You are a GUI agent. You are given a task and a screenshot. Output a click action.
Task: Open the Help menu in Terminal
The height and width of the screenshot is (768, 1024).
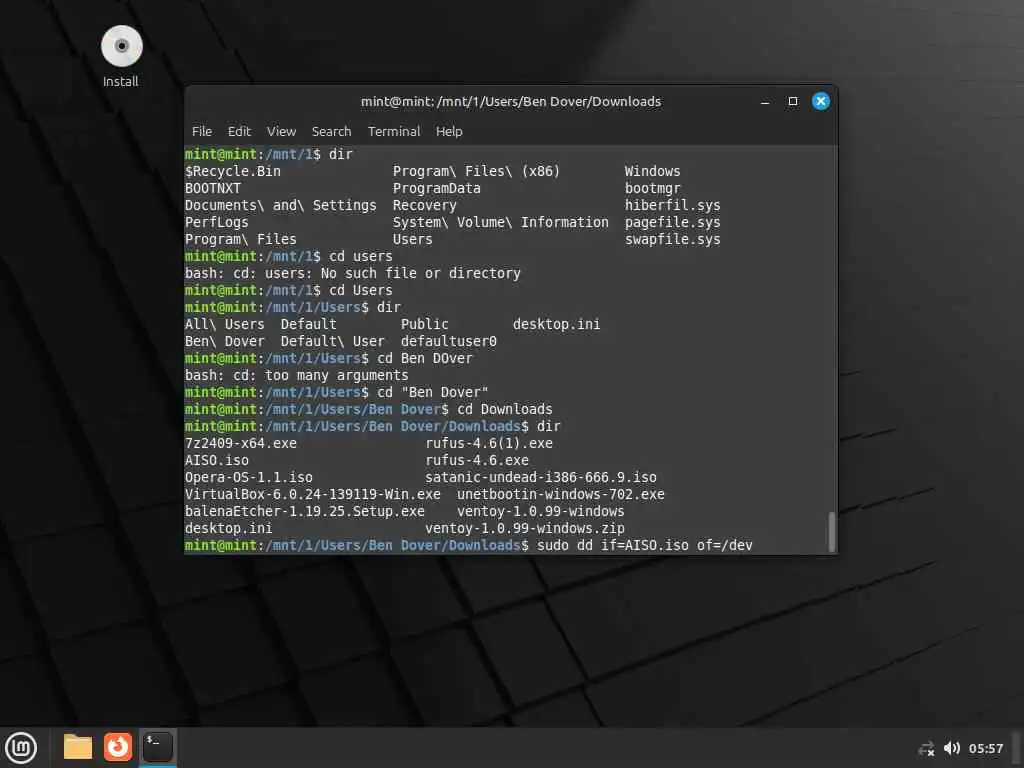point(449,131)
